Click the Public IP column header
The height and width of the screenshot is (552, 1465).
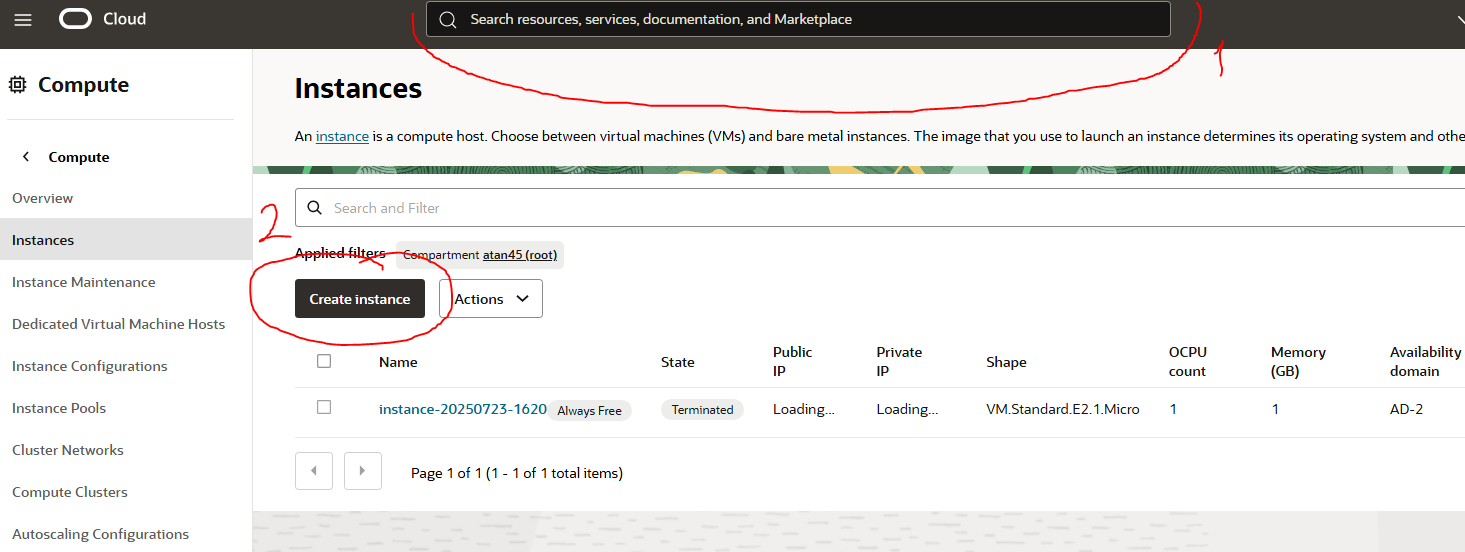coord(793,362)
